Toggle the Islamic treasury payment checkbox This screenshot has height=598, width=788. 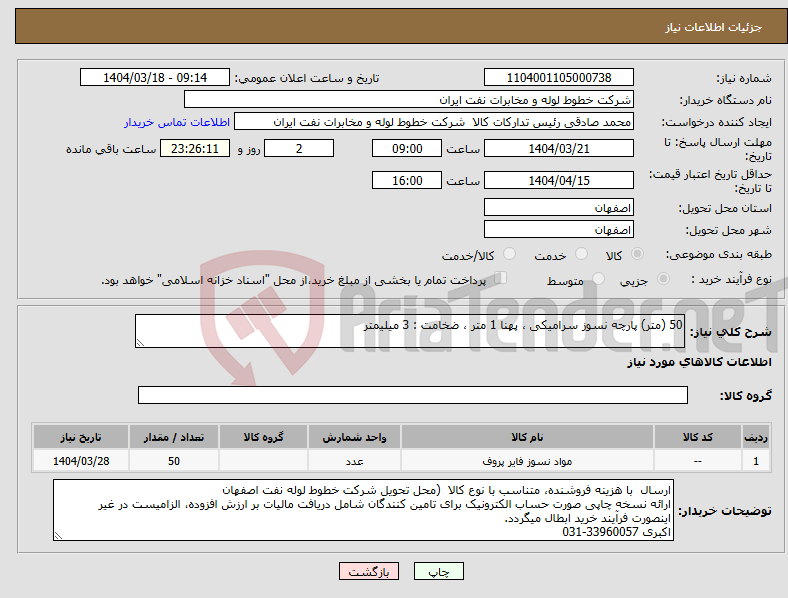pos(501,278)
